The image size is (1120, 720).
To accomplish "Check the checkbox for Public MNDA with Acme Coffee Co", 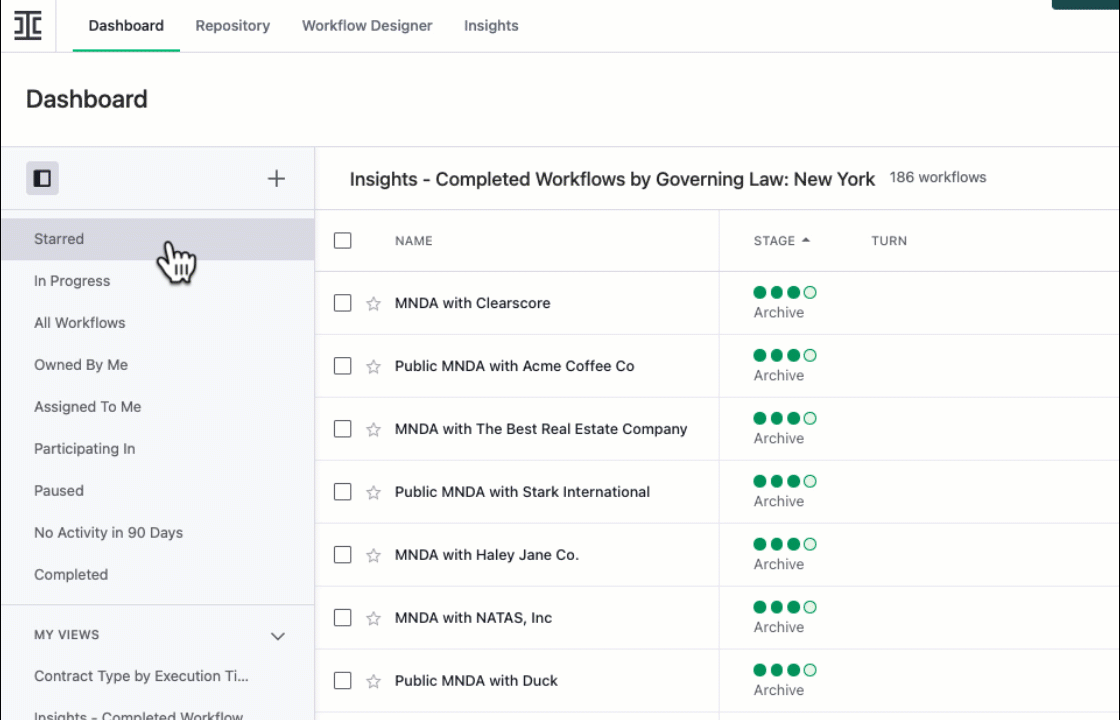I will pos(342,366).
